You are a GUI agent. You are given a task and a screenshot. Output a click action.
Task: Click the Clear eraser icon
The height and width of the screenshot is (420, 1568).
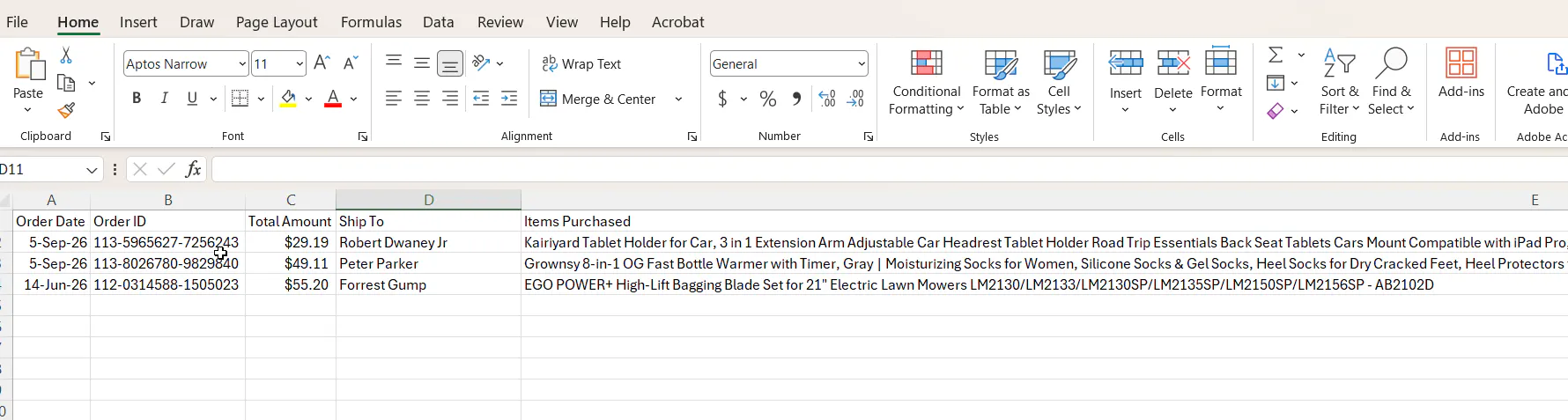click(x=1276, y=111)
